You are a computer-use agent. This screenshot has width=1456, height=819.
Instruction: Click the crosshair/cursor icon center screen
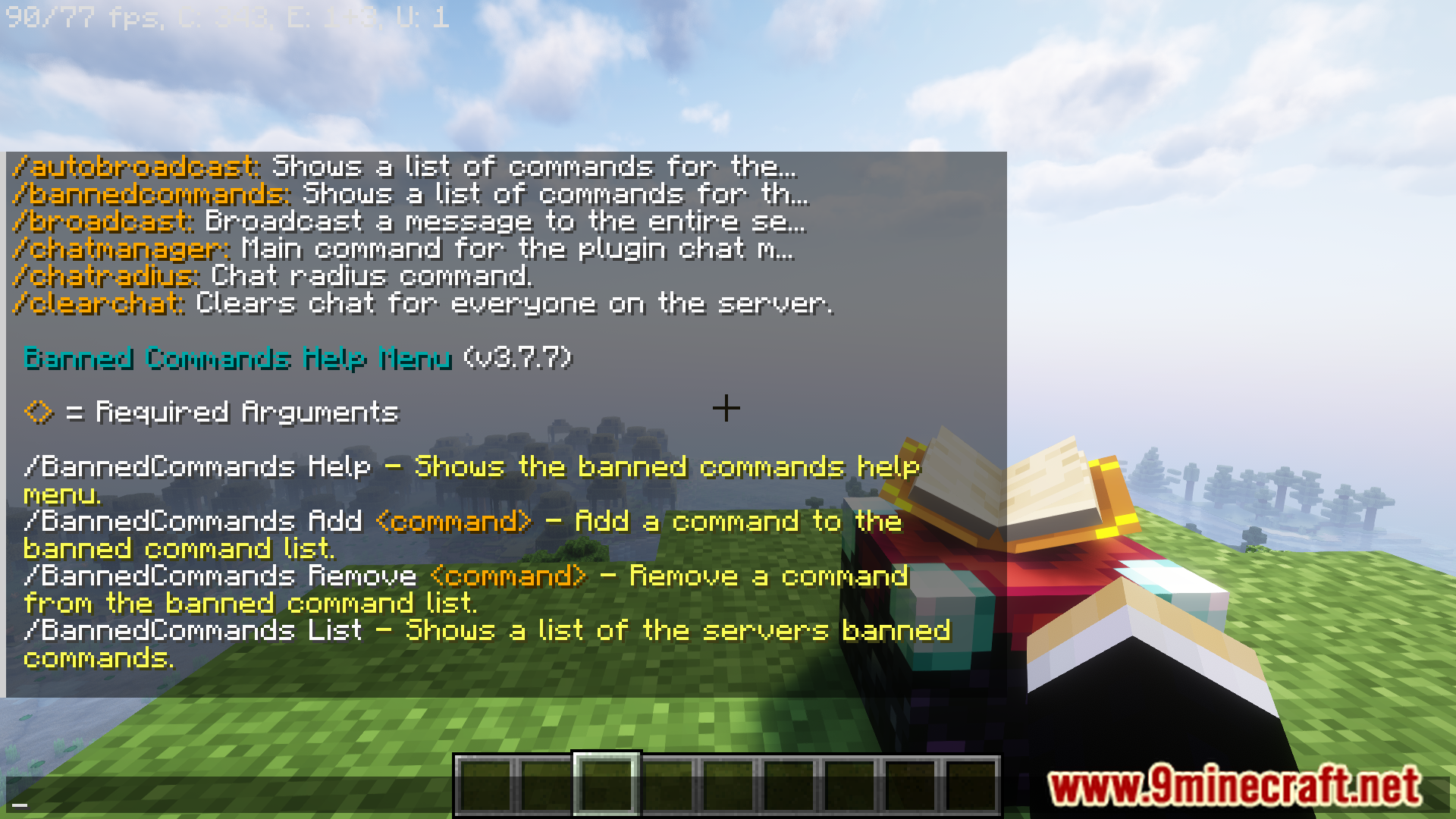tap(728, 408)
